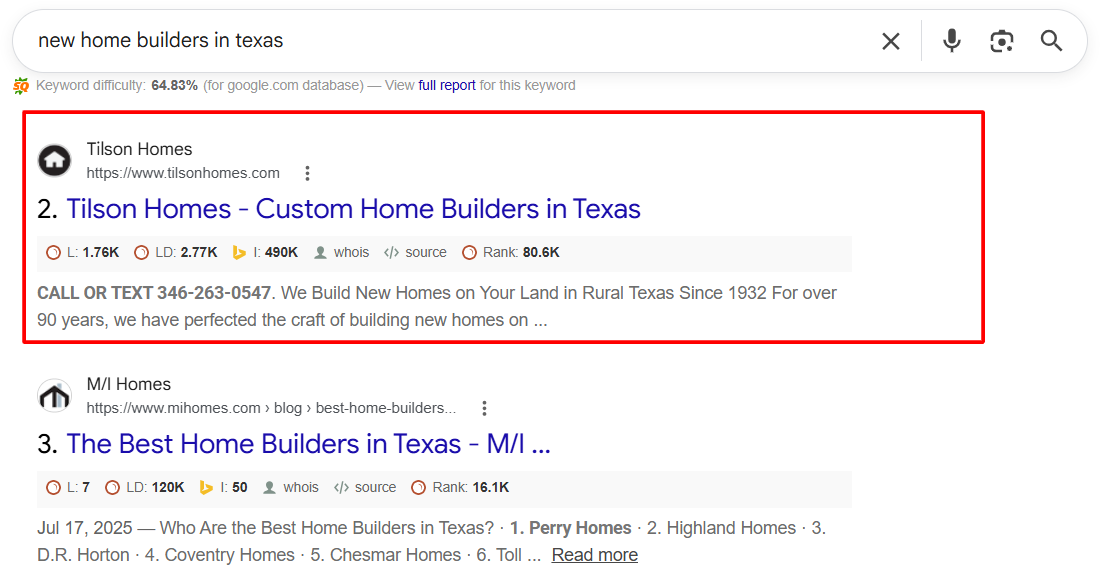
Task: Click Read more in M/I Homes snippet
Action: (595, 555)
